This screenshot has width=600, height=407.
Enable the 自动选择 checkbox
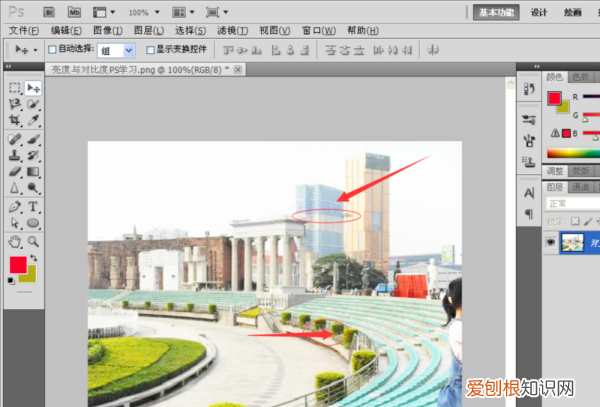(x=53, y=49)
